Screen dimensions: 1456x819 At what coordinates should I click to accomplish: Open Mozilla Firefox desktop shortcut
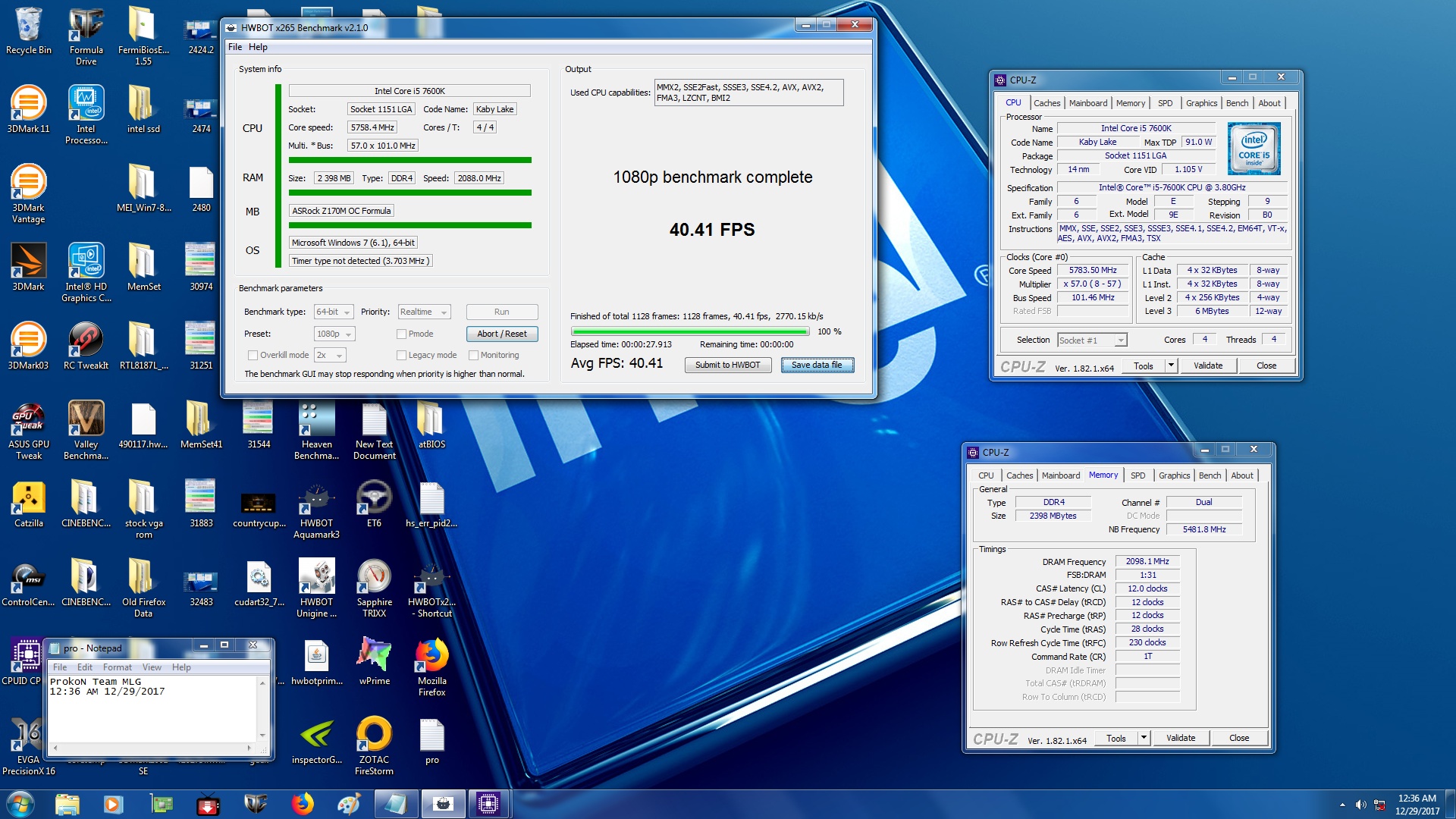point(431,667)
